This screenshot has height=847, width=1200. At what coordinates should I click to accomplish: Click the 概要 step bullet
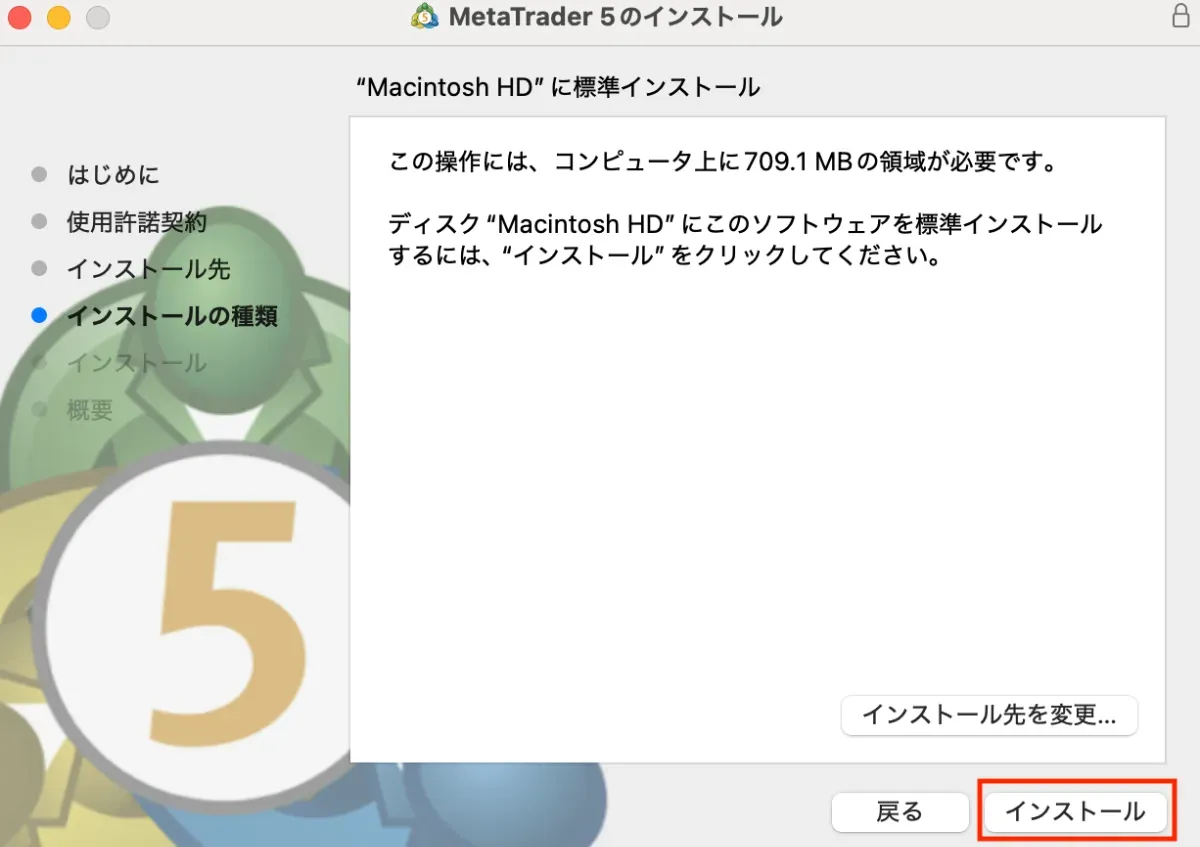click(x=40, y=410)
